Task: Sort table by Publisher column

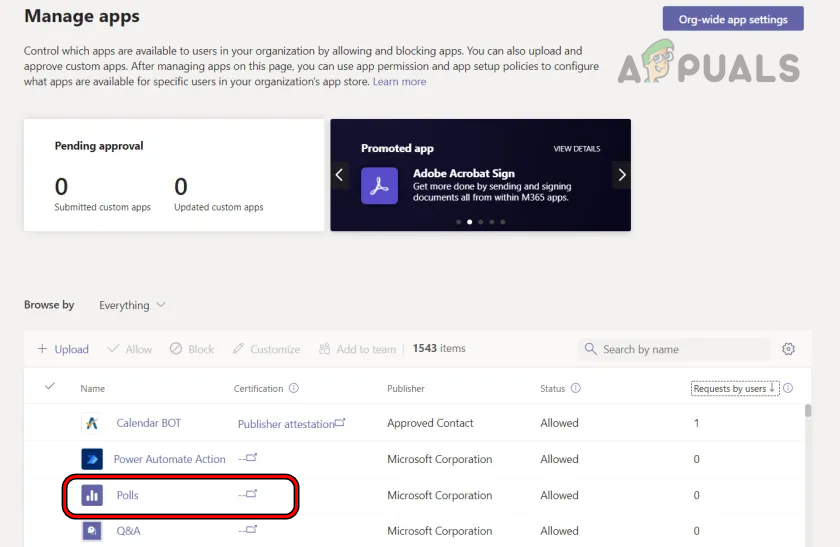Action: tap(406, 388)
